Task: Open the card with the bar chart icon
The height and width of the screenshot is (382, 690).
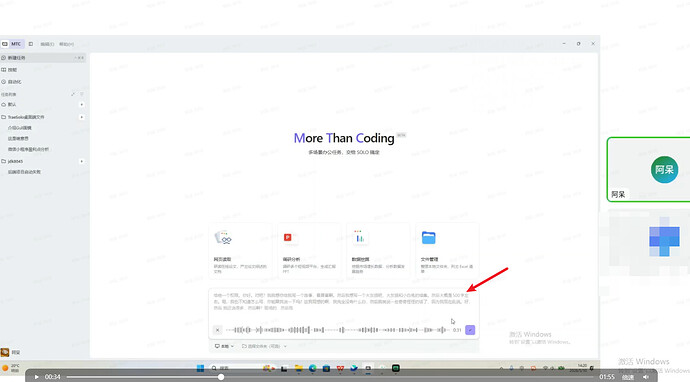Action: [x=378, y=251]
